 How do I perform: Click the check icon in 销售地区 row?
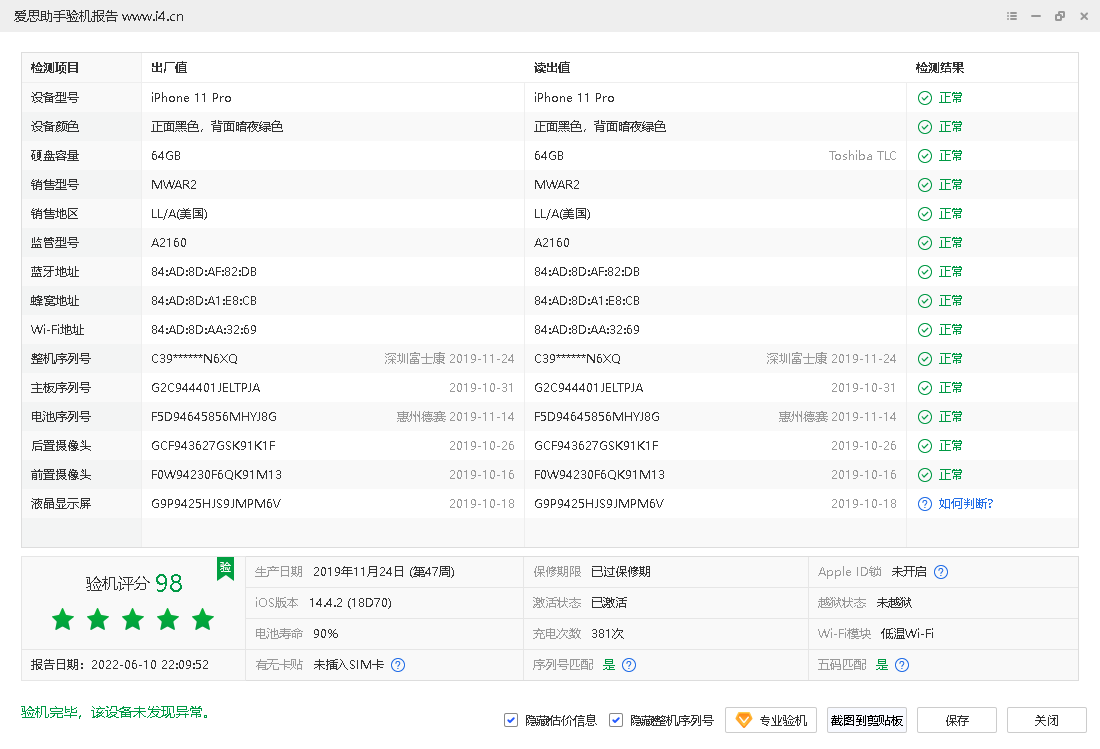[x=925, y=214]
